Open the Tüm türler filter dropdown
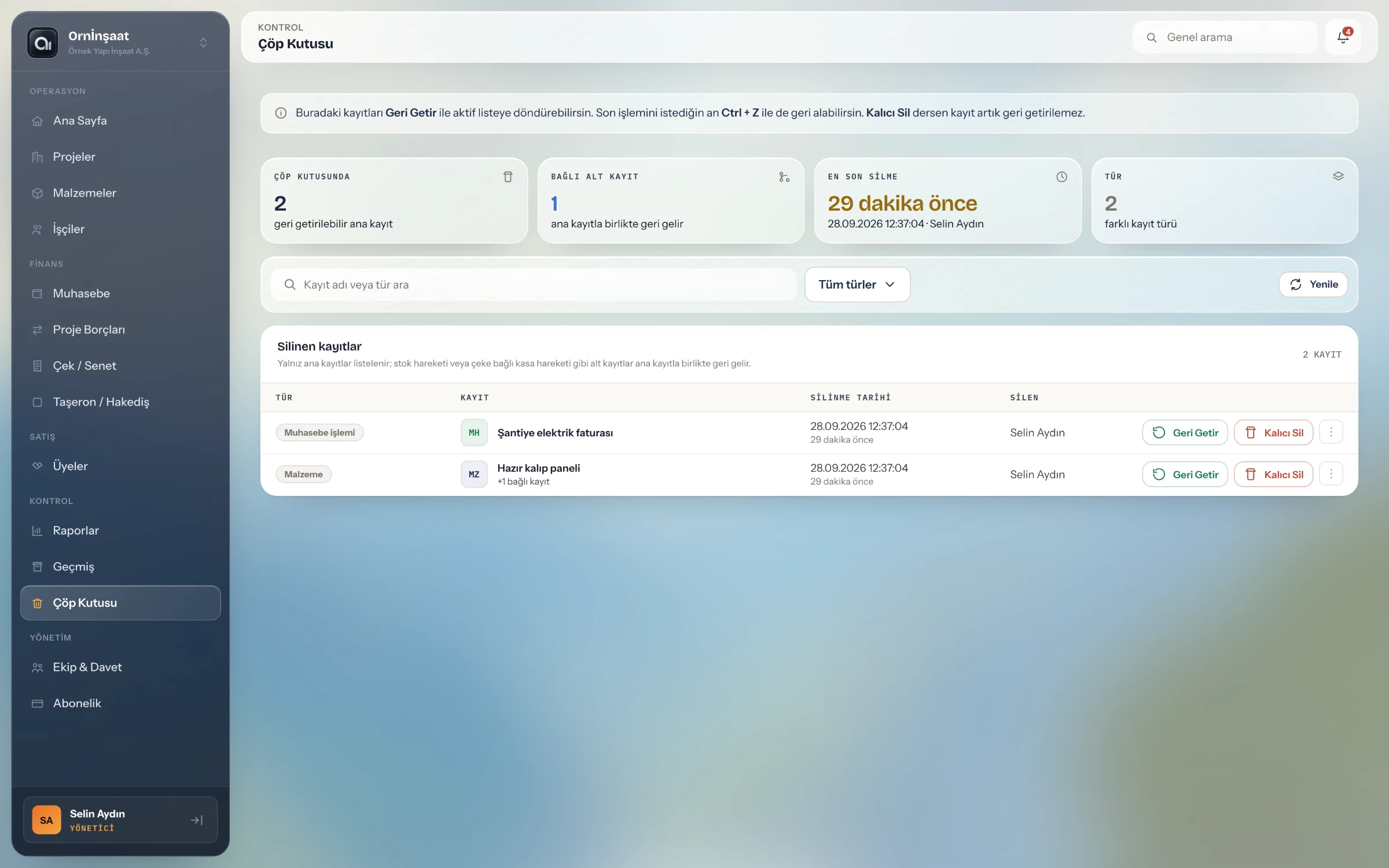 (x=857, y=284)
